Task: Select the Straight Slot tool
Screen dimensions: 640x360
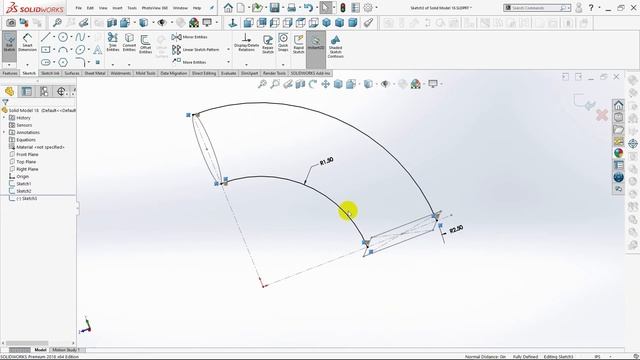Action: [x=45, y=62]
